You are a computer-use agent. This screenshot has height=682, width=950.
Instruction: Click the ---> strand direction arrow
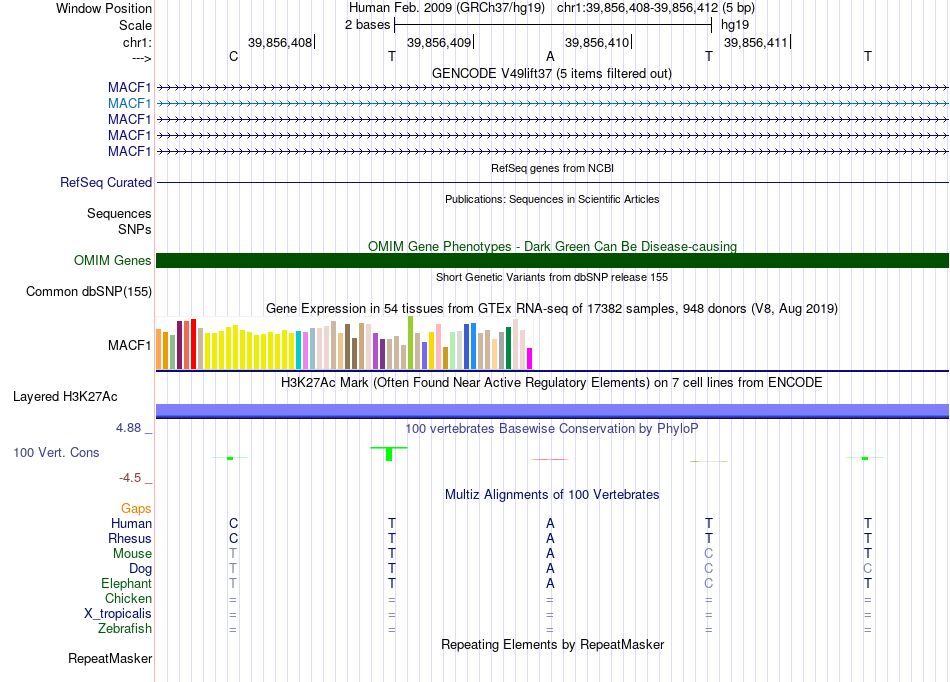[142, 58]
